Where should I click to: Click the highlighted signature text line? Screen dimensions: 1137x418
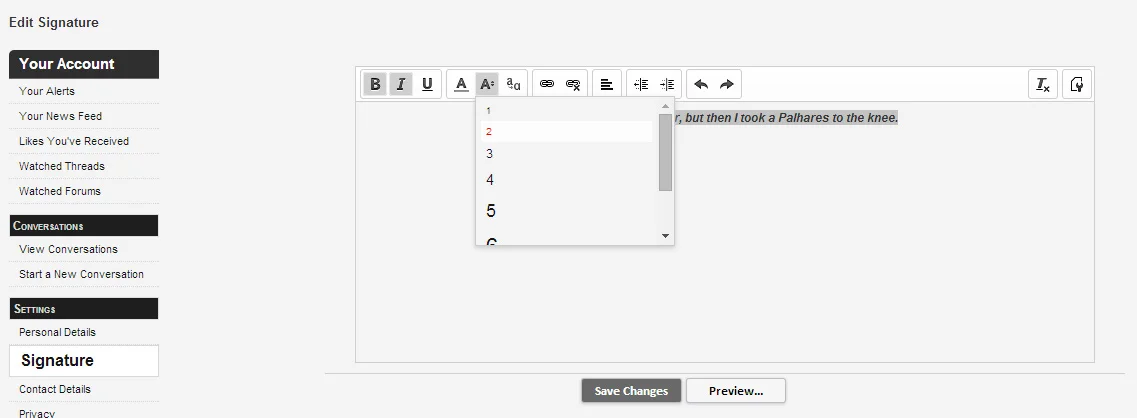tap(785, 118)
